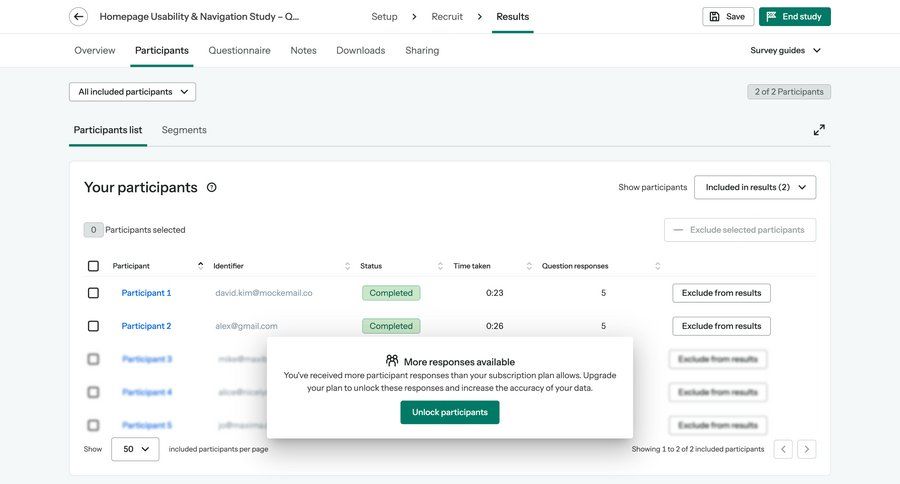Viewport: 900px width, 484px height.
Task: Click Participant 2 Completed status badge
Action: [391, 326]
